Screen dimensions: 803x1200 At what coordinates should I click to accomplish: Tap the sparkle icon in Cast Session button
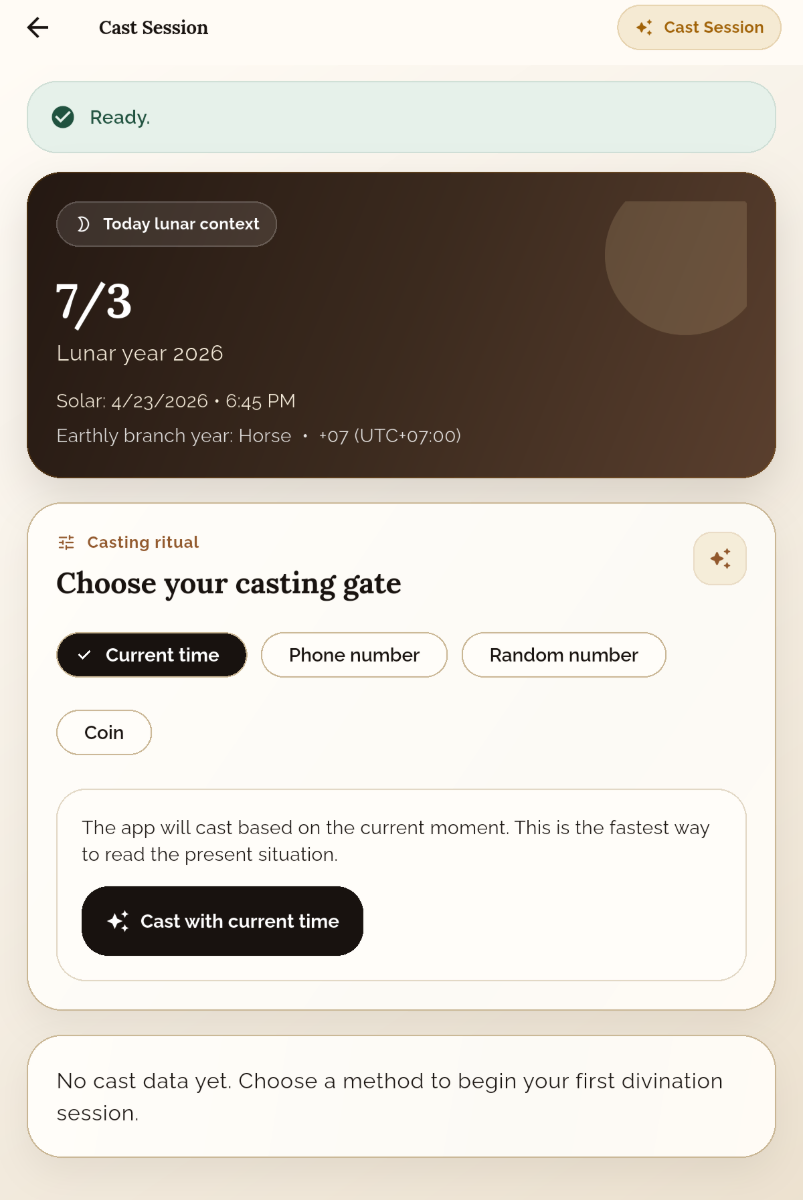(644, 28)
